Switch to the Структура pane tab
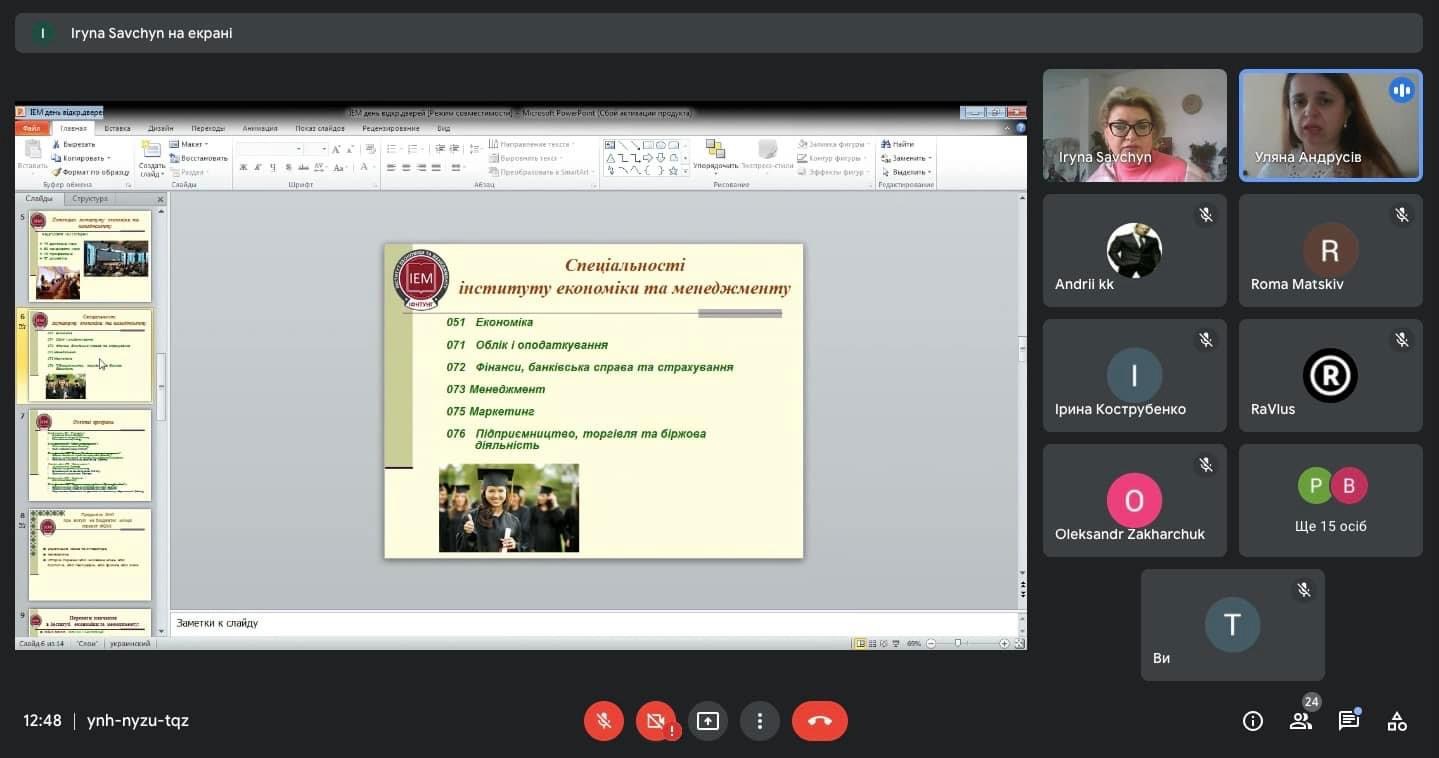The image size is (1439, 758). 90,199
